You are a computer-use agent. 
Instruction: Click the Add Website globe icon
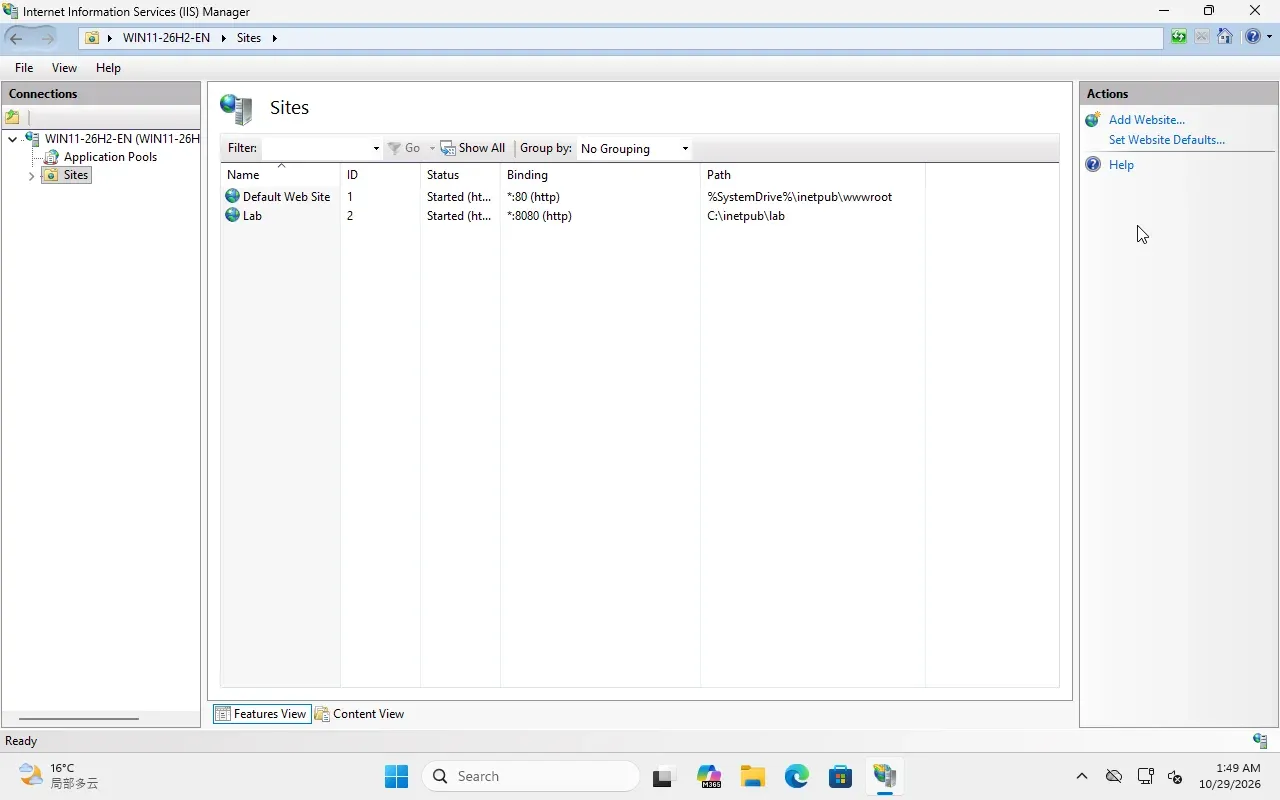(1093, 119)
